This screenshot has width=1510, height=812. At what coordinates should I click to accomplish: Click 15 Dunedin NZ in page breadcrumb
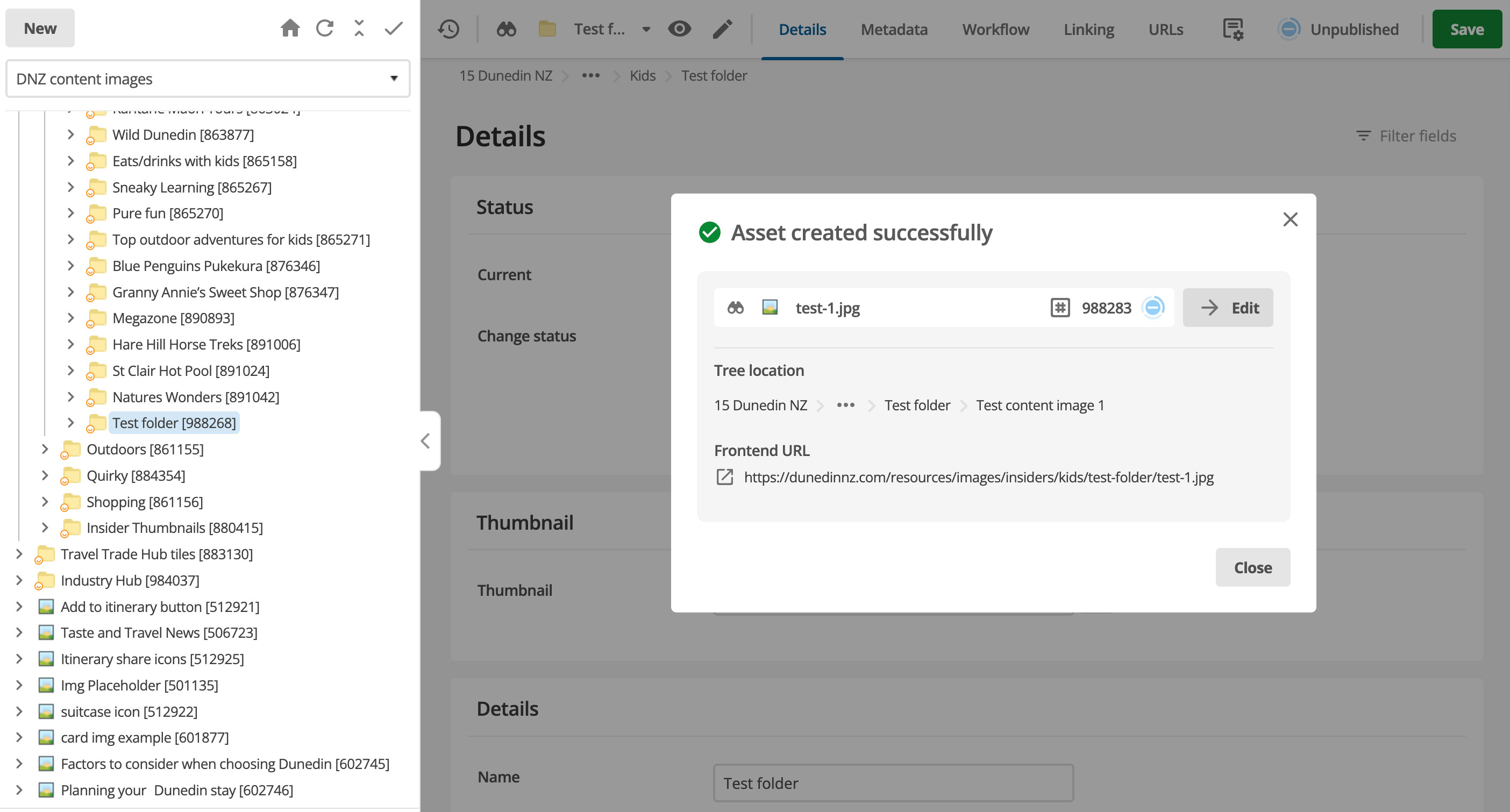(x=505, y=76)
